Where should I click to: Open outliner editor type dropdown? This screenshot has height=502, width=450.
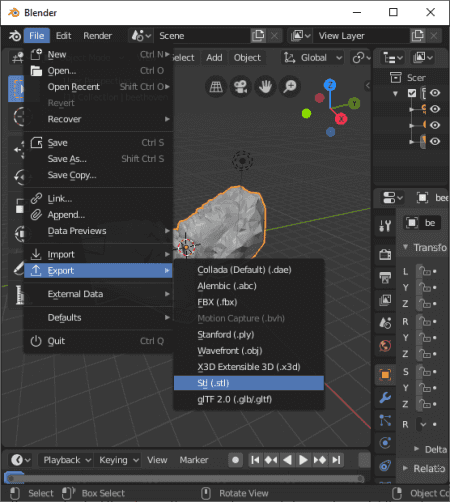[393, 58]
